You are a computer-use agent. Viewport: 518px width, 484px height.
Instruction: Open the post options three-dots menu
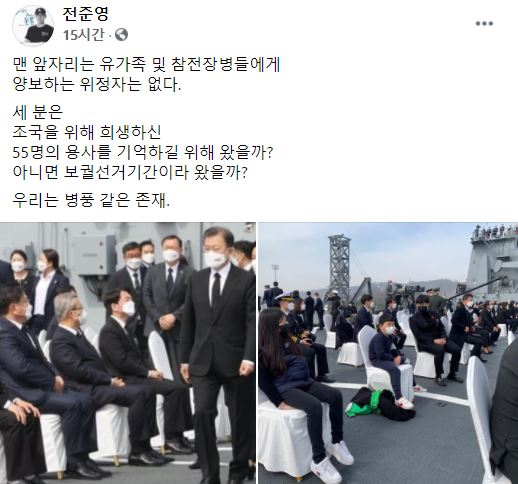coord(484,23)
